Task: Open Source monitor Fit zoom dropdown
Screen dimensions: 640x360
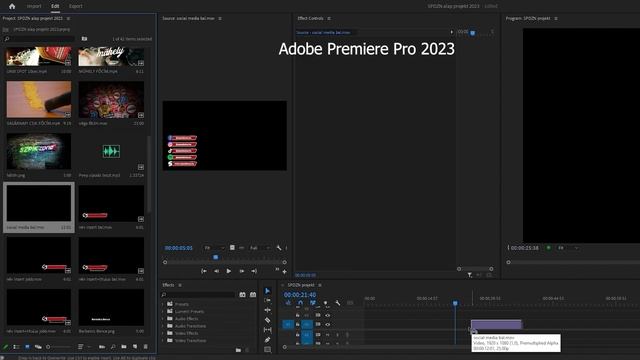Action: (x=214, y=248)
